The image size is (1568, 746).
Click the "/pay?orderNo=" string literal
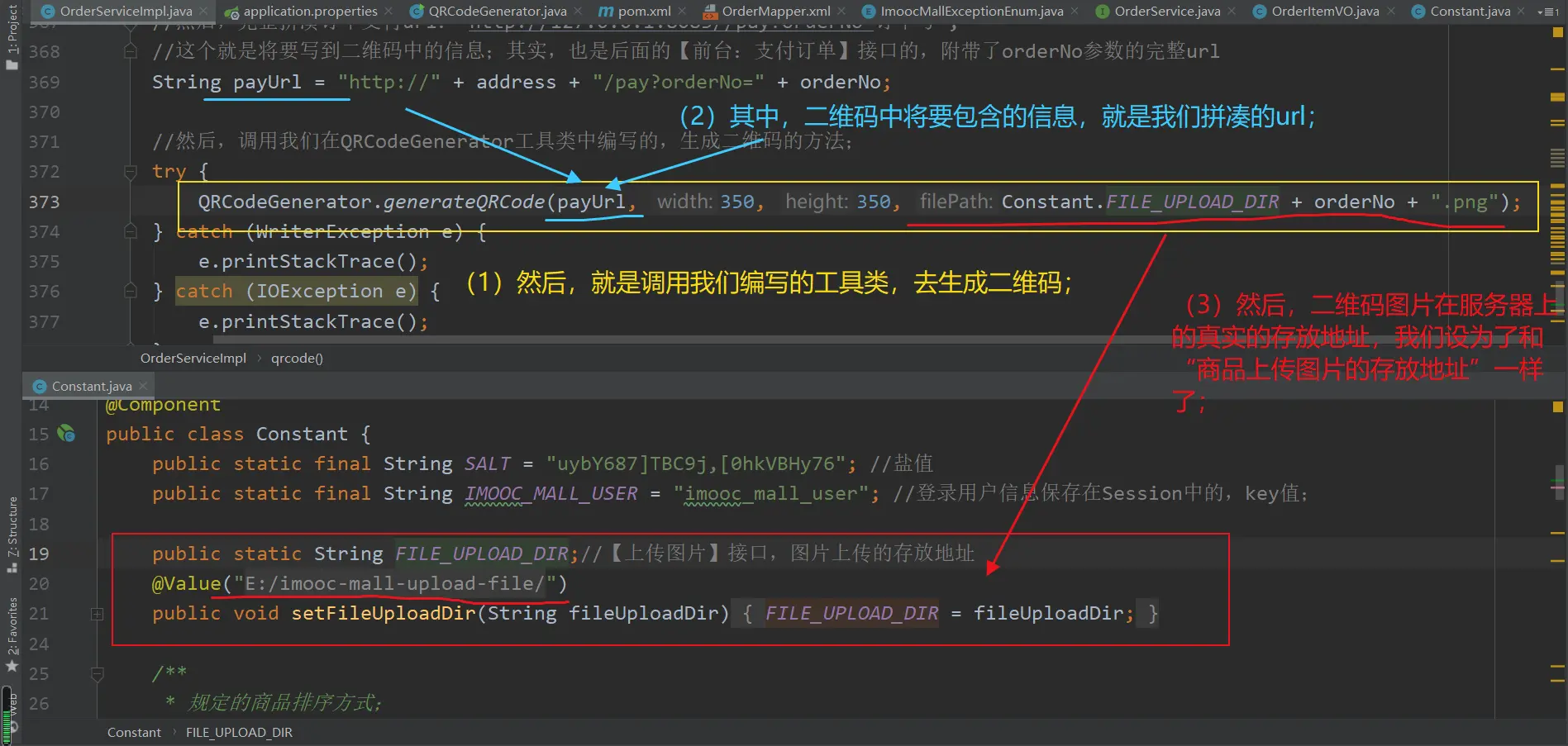[x=679, y=82]
